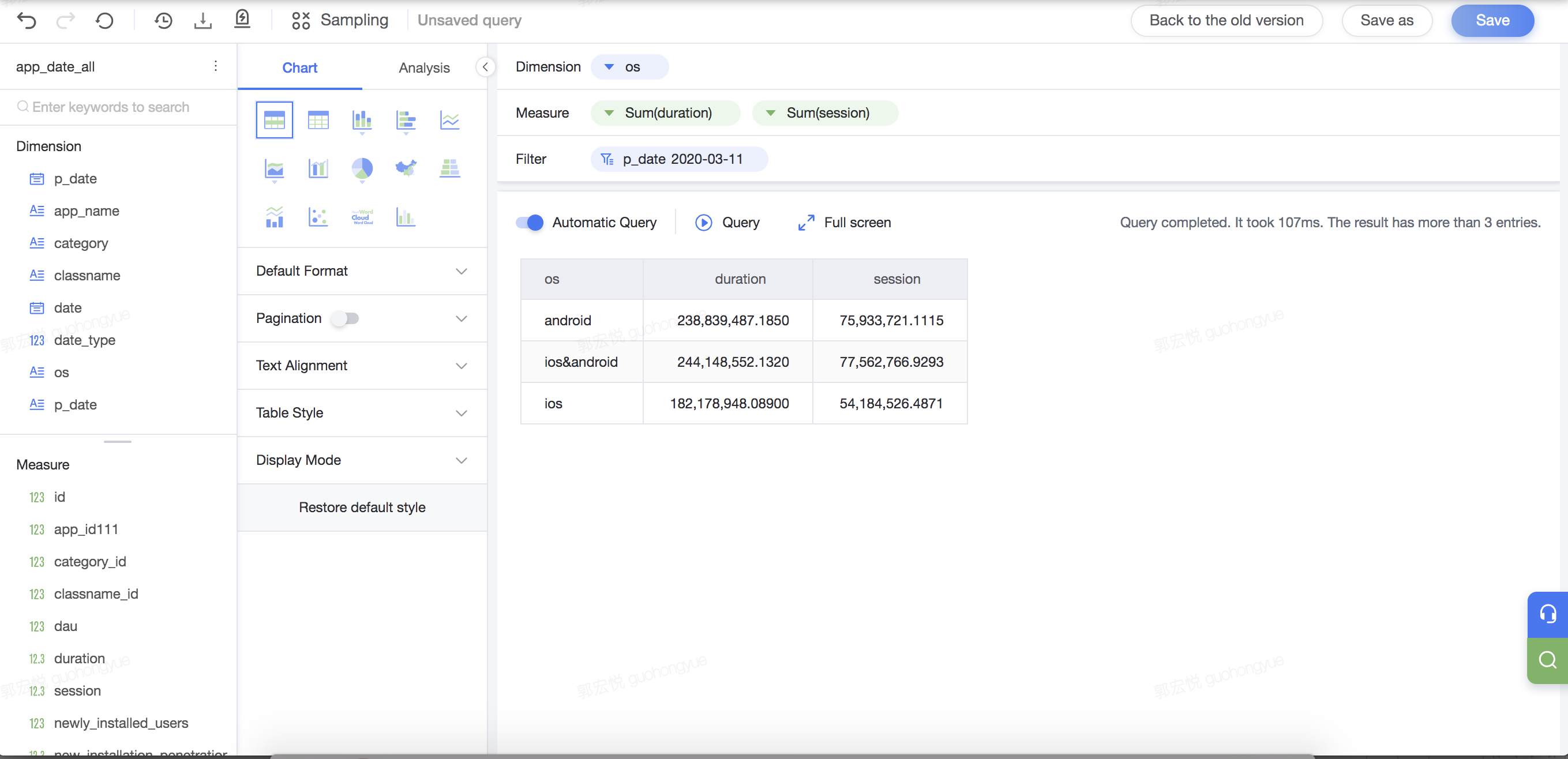The image size is (1568, 759).
Task: Select the area chart type
Action: tap(275, 169)
